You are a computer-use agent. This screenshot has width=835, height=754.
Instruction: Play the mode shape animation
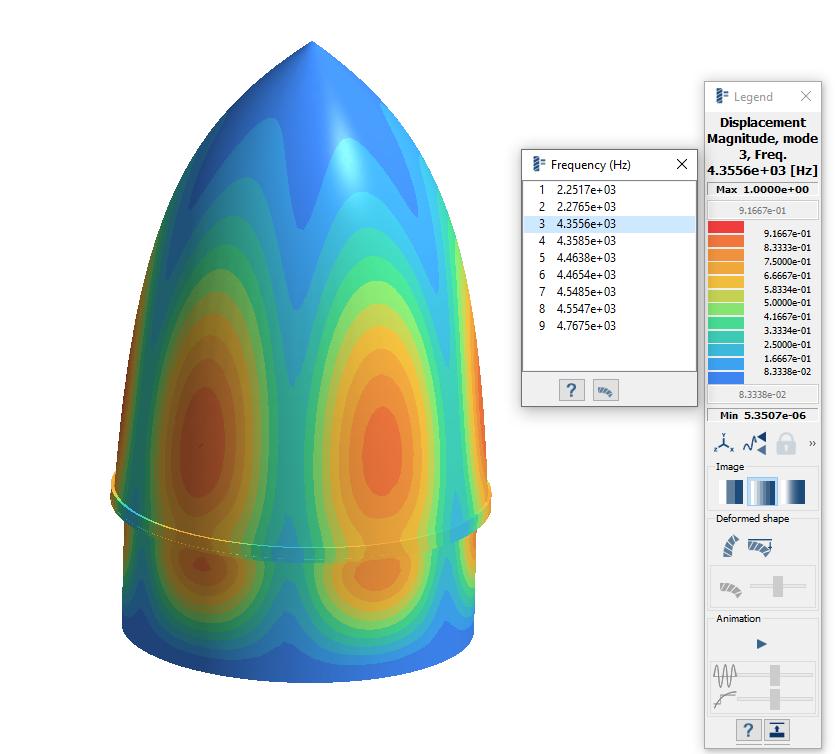tap(762, 644)
